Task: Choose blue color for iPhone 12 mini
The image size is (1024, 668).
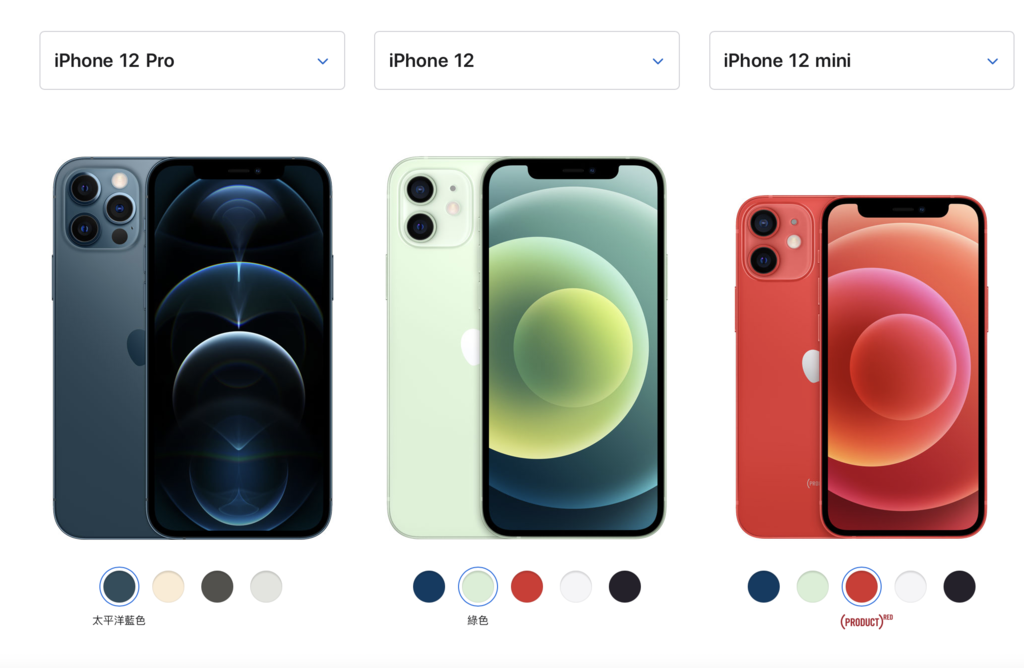Action: 763,586
